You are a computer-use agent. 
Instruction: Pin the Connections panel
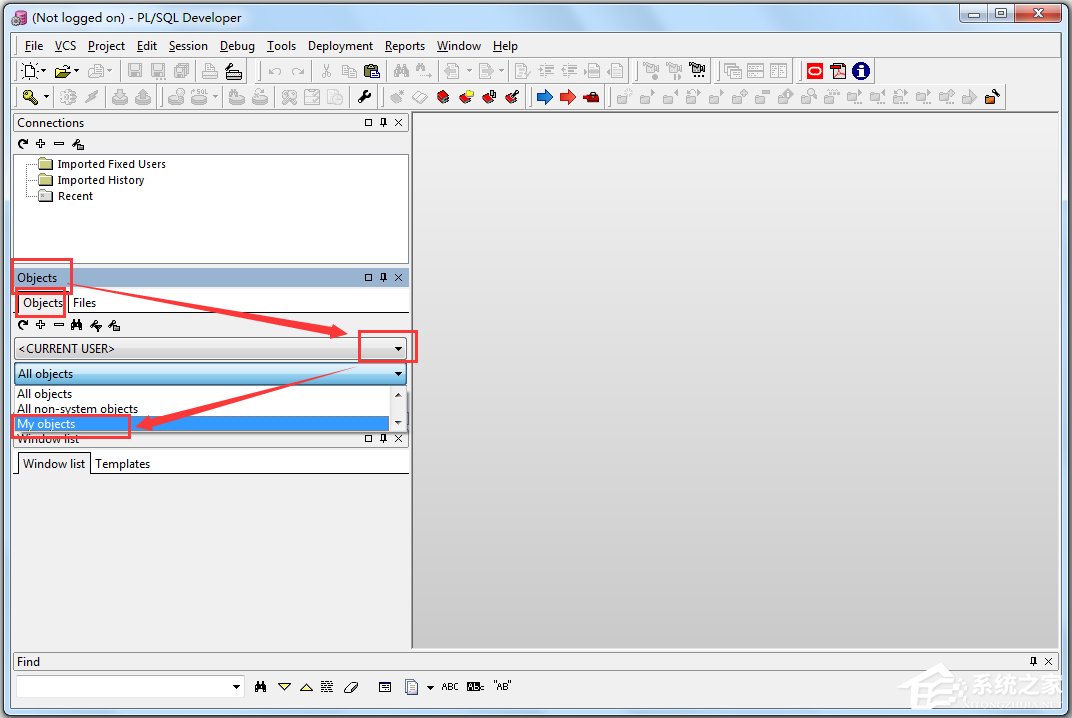coord(383,123)
